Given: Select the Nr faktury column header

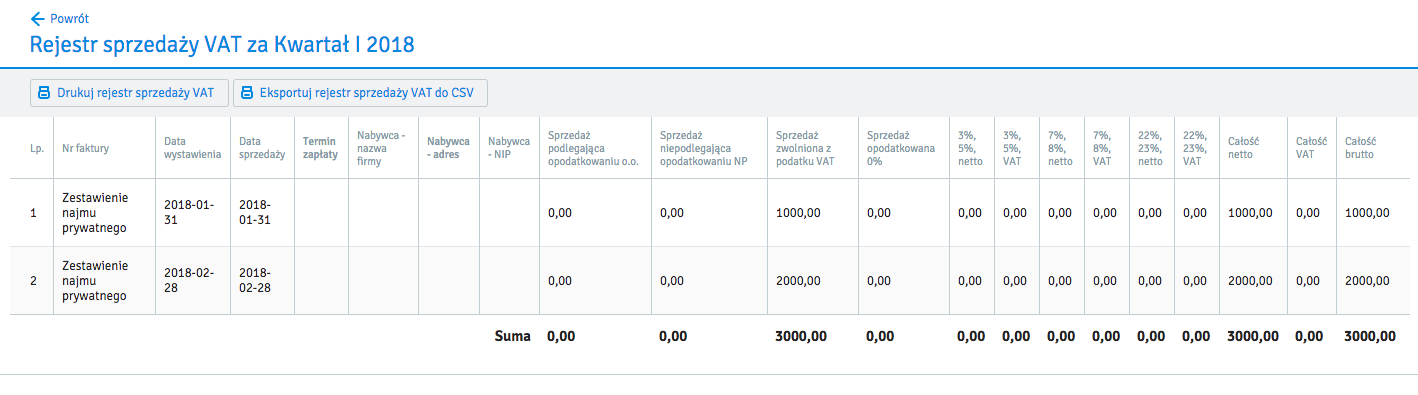Looking at the screenshot, I should coord(85,148).
